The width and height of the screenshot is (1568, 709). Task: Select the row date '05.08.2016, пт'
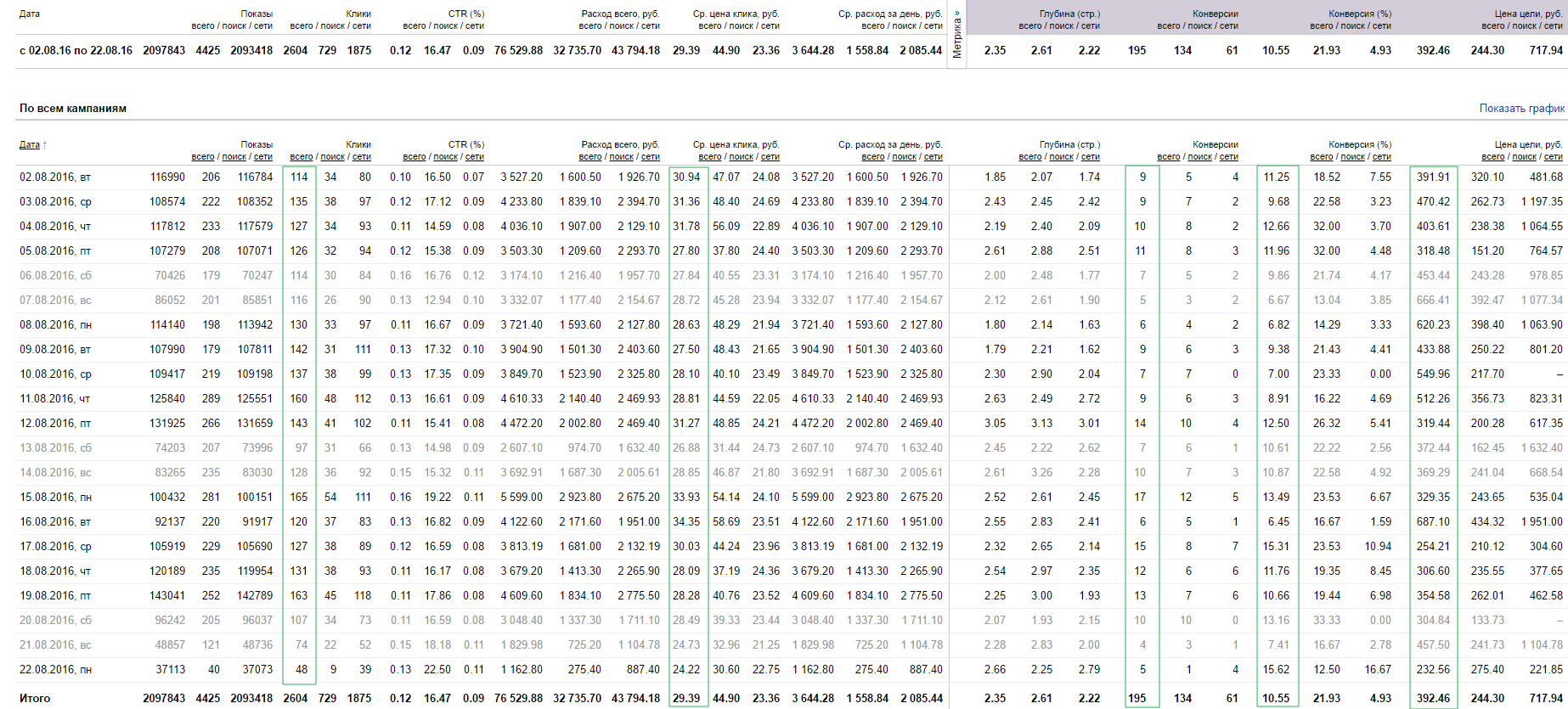[x=55, y=251]
